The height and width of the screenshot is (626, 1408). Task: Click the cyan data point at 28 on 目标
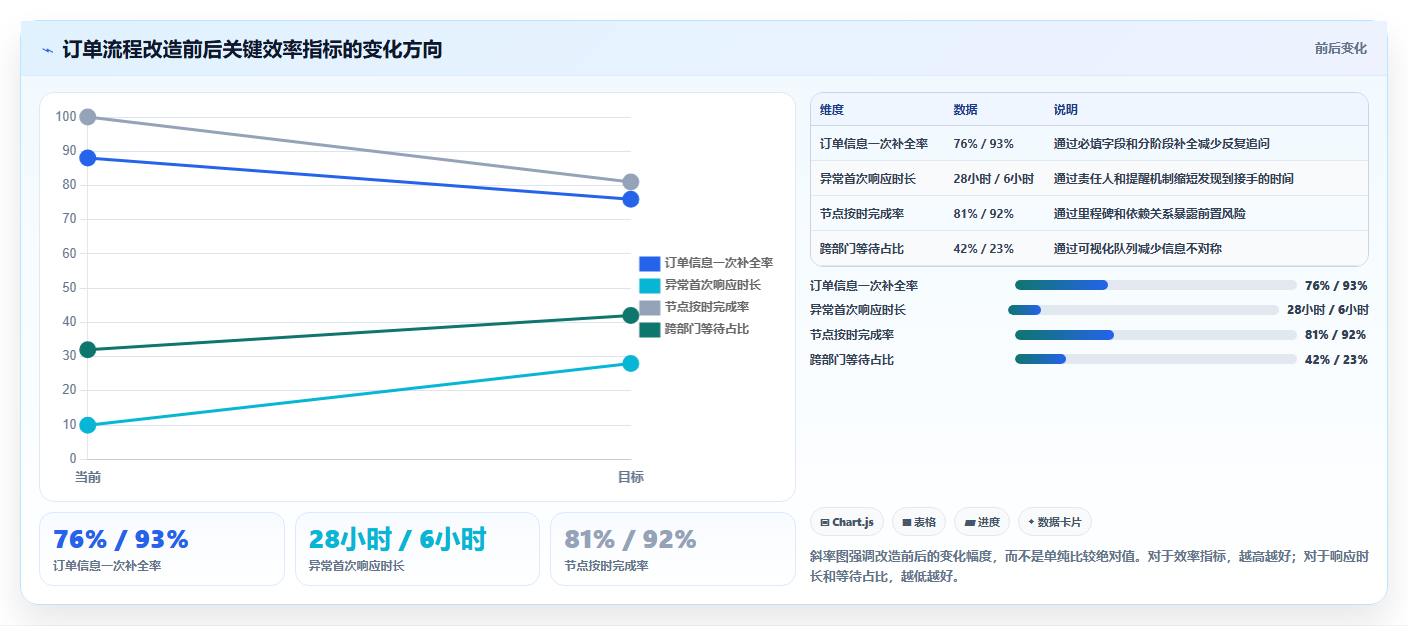pos(631,364)
